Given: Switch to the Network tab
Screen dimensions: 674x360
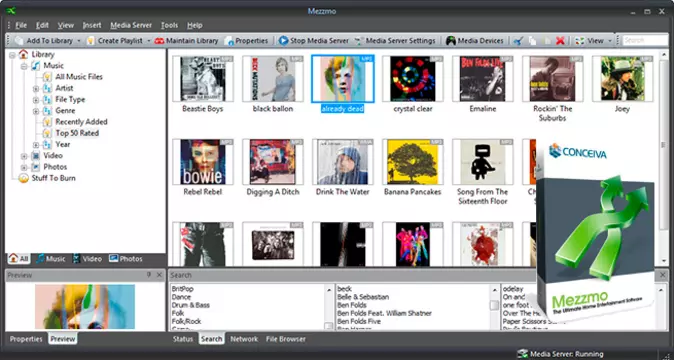Looking at the screenshot, I should [x=244, y=339].
